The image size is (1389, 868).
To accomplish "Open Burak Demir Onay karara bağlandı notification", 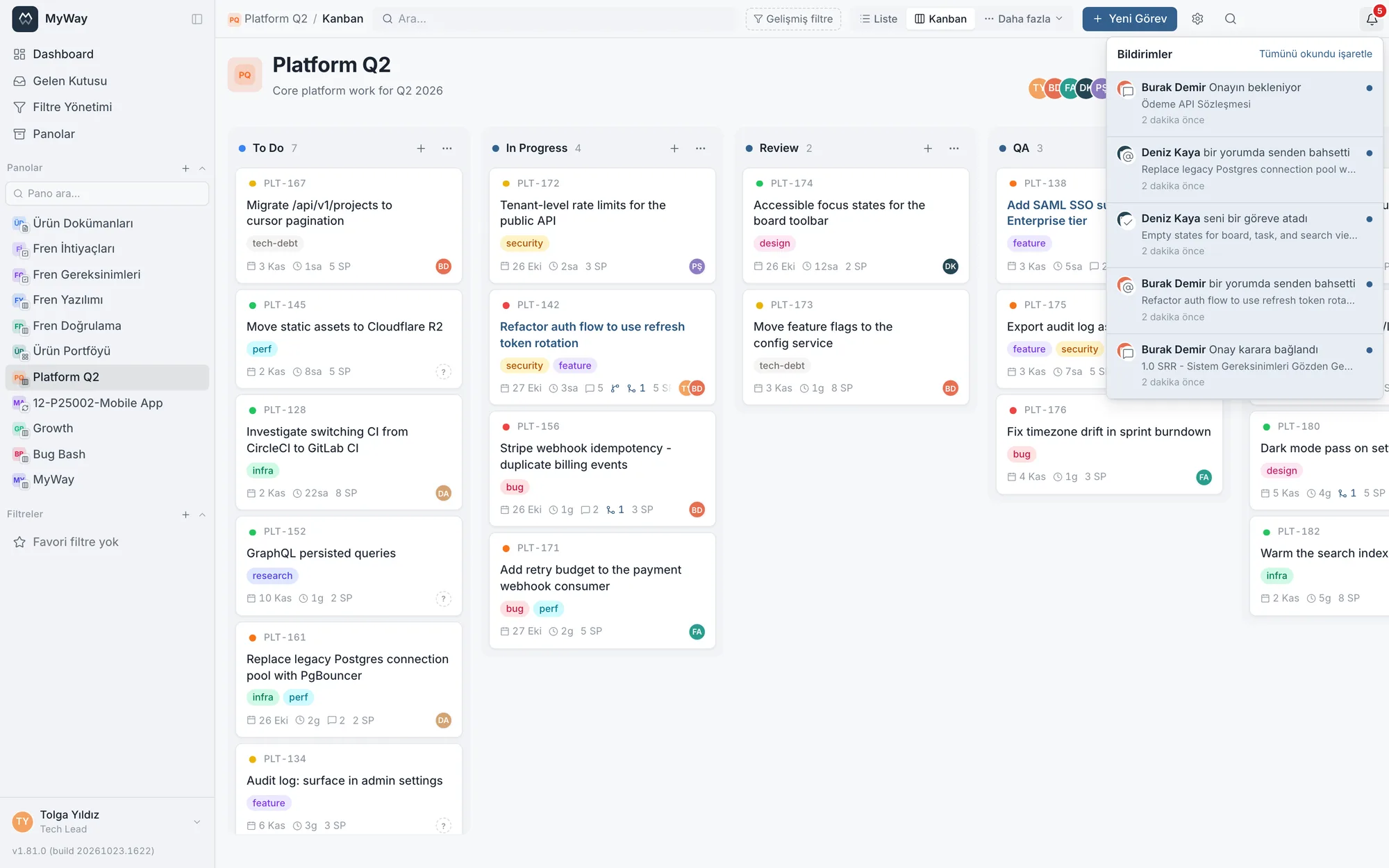I will coord(1245,366).
